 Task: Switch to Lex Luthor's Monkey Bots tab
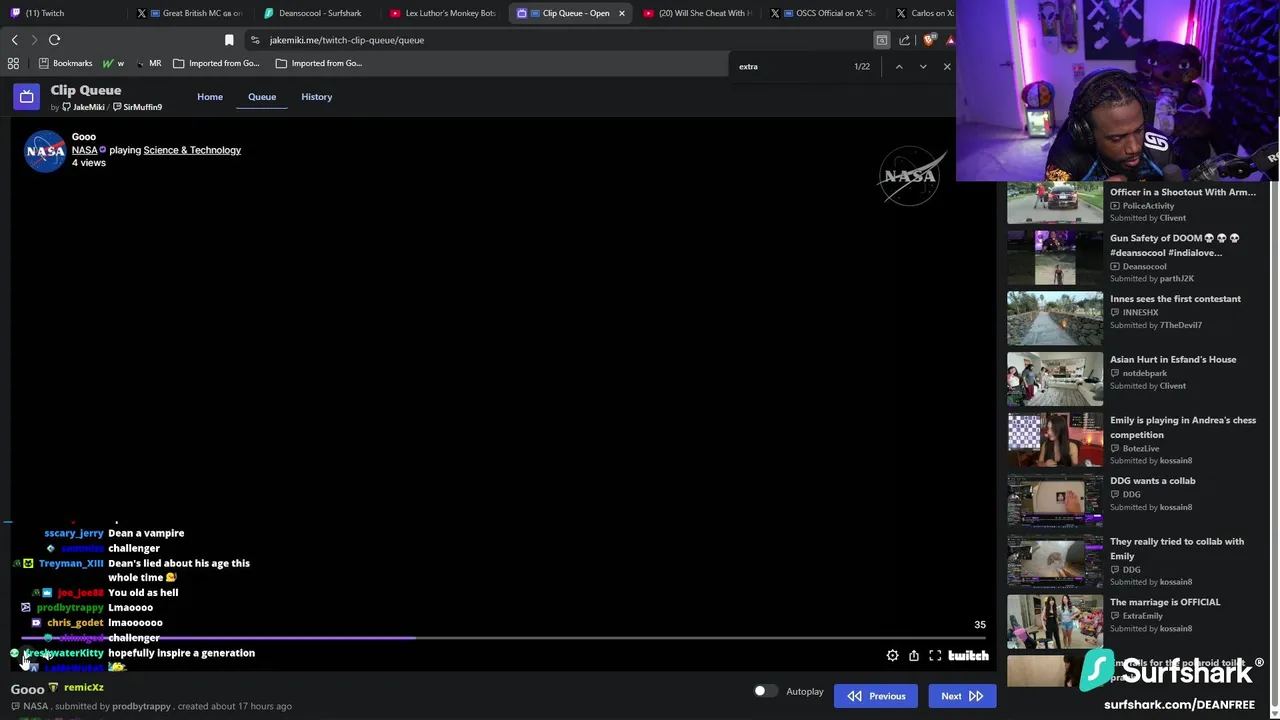[443, 13]
